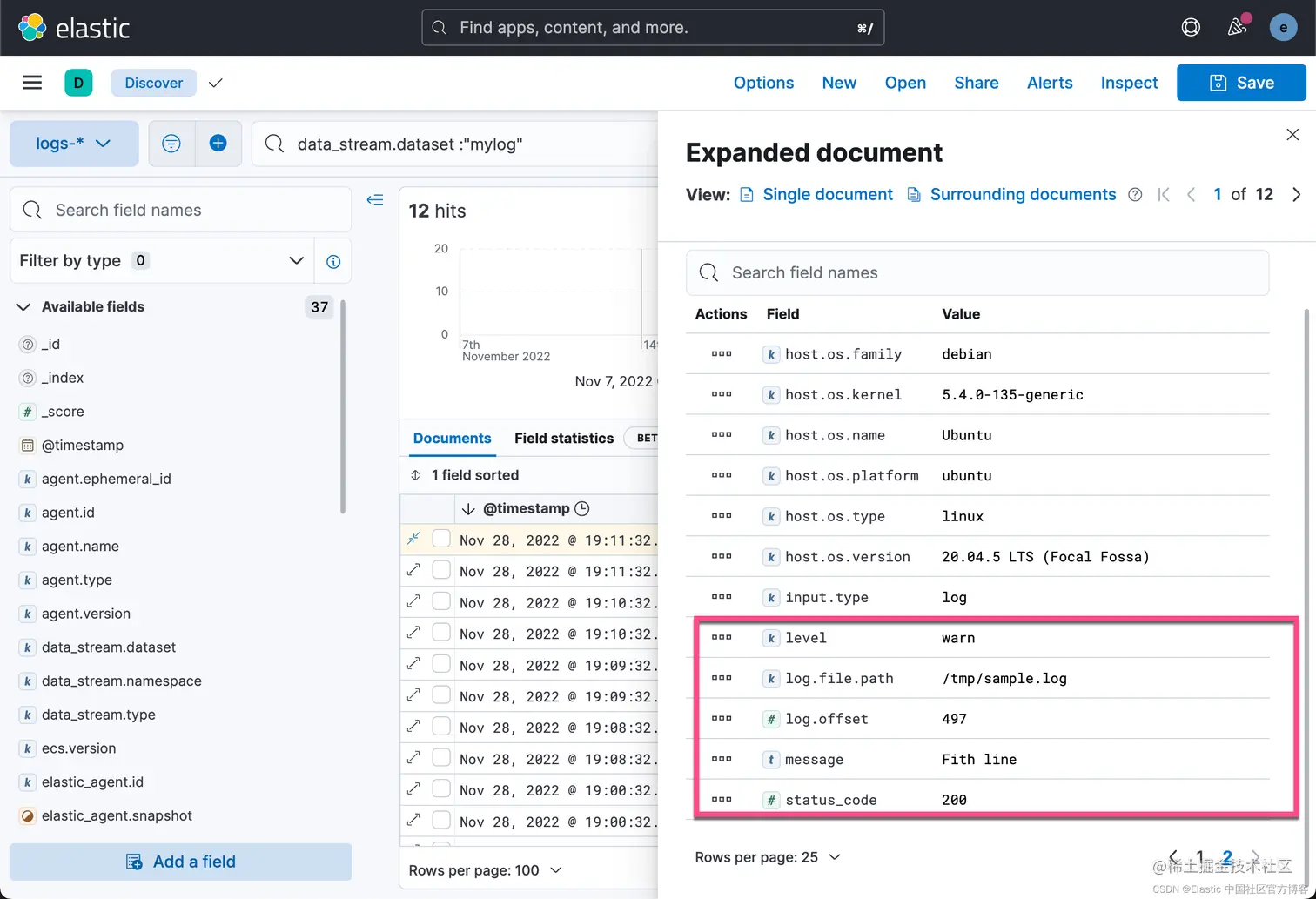This screenshot has height=899, width=1316.
Task: Hide the field list sidebar
Action: click(x=375, y=200)
